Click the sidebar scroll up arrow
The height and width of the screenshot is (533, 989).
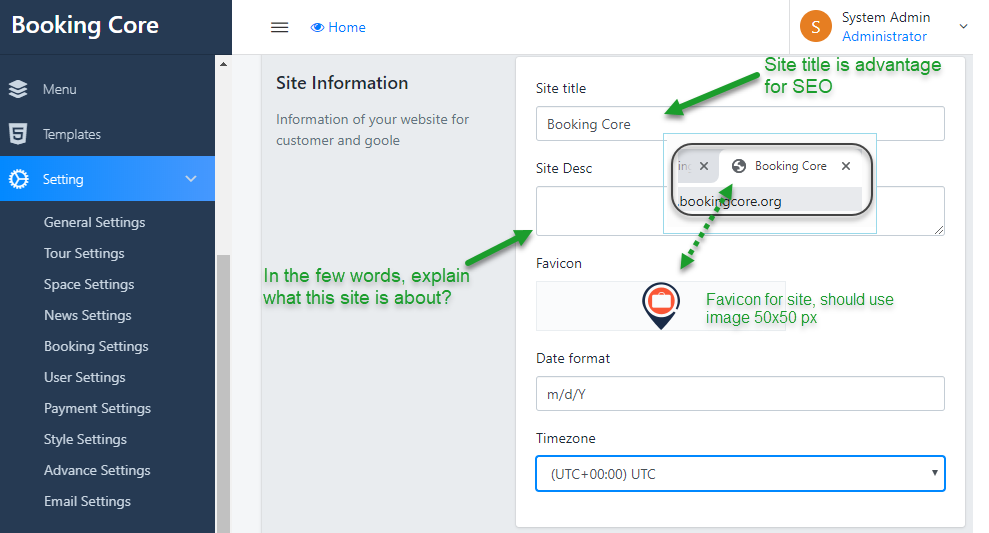pos(223,65)
